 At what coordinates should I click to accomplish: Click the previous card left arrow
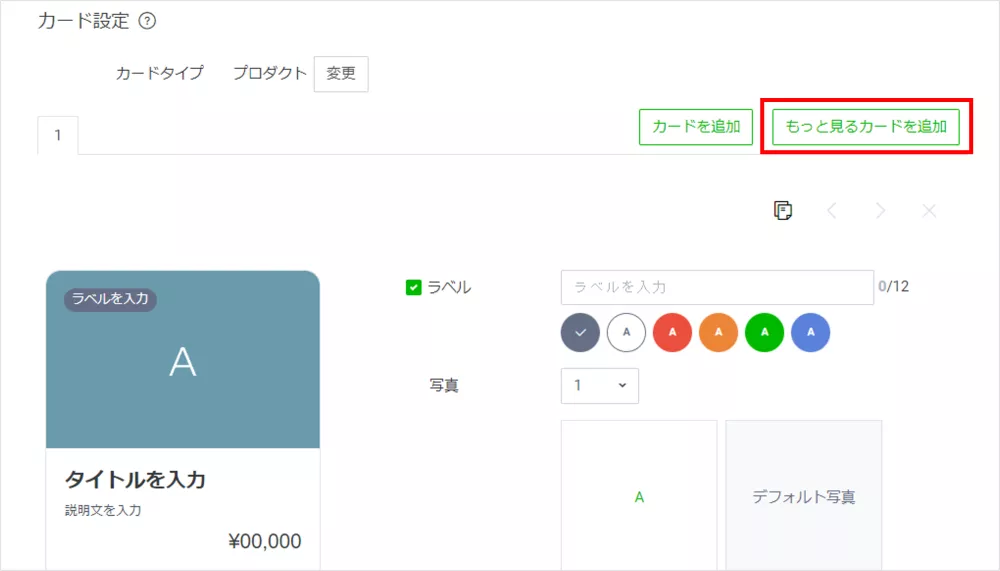coord(831,210)
